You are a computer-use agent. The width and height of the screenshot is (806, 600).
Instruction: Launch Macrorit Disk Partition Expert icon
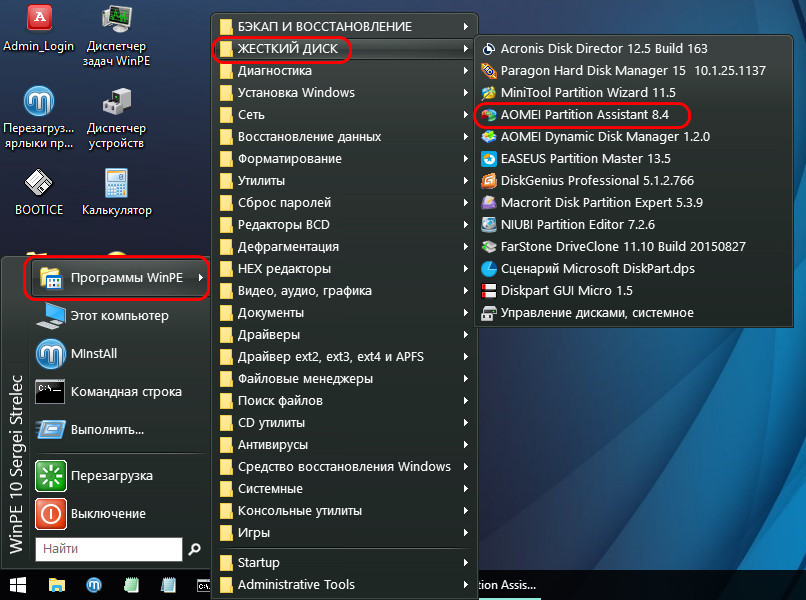pyautogui.click(x=488, y=203)
